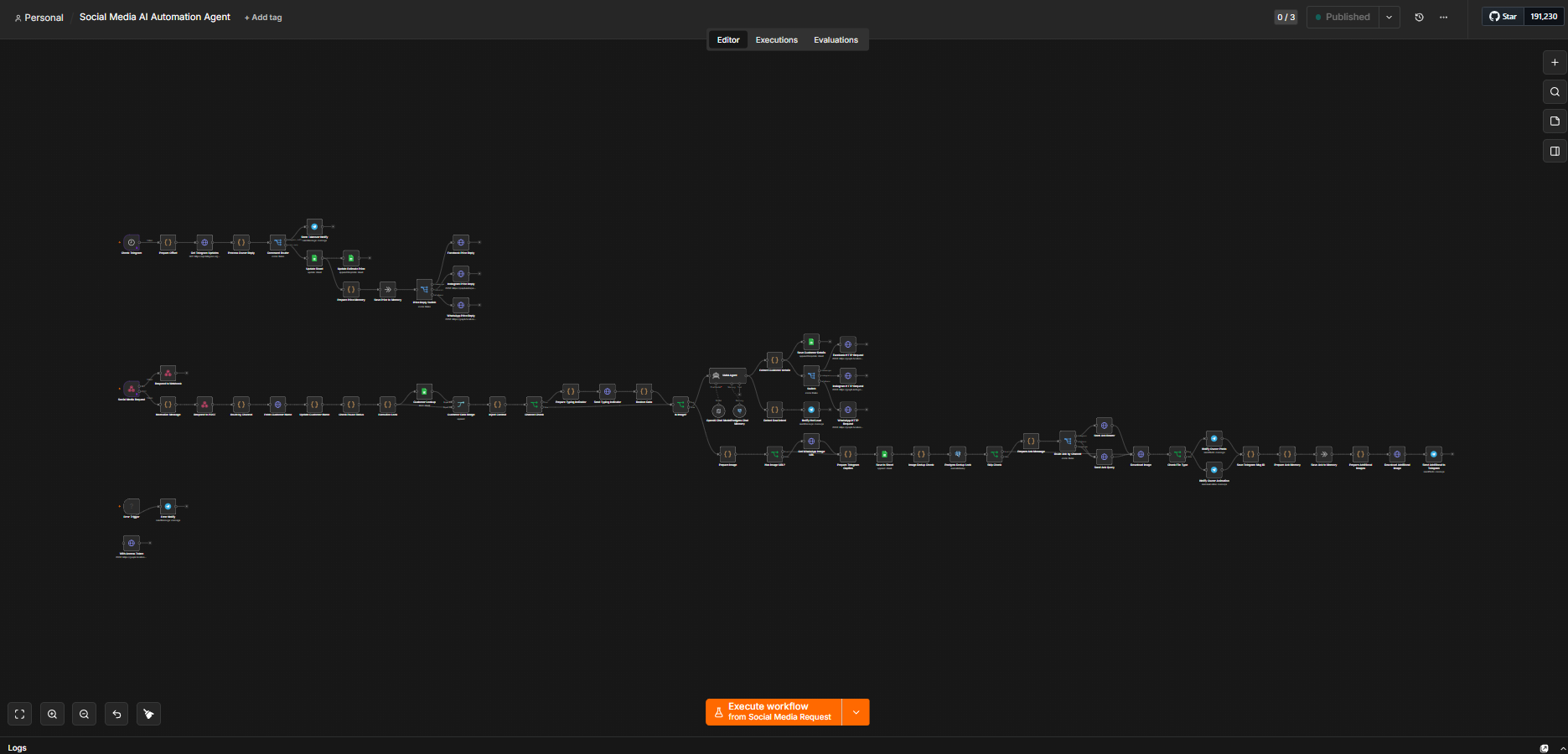Select the Error Trigger node
Image resolution: width=1568 pixels, height=754 pixels.
[132, 506]
